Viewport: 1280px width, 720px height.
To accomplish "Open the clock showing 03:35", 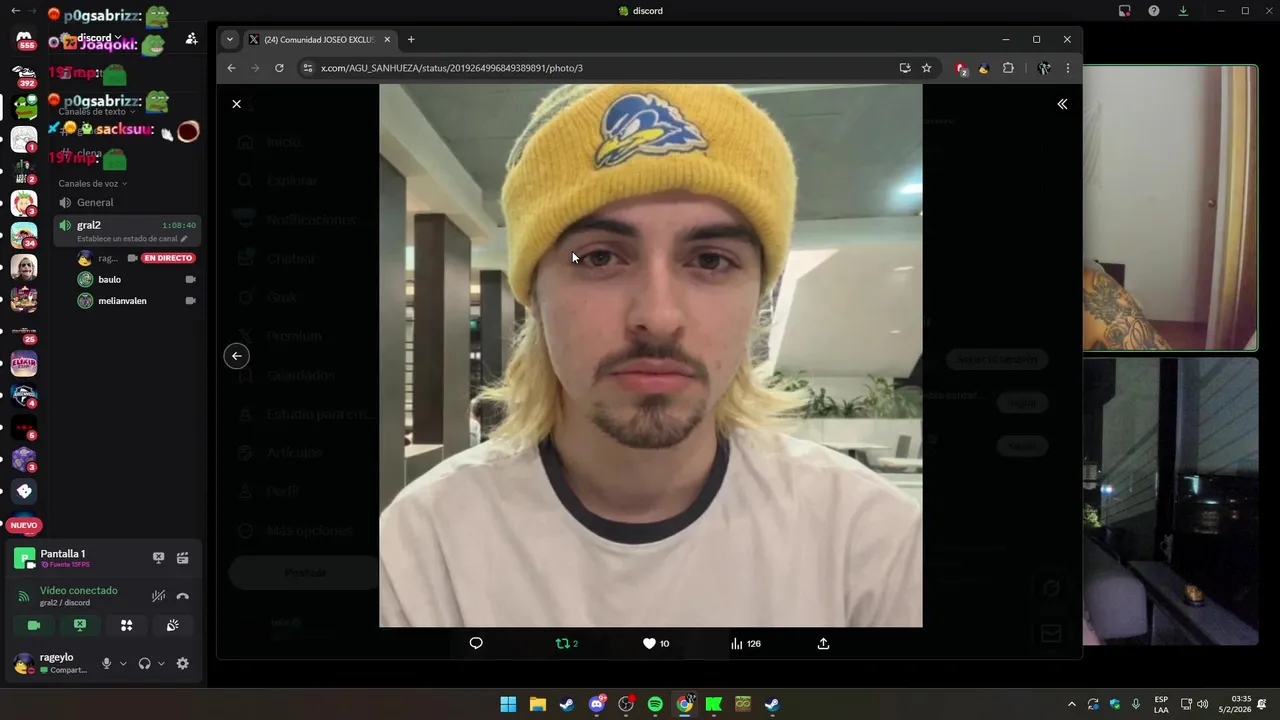I will tap(1241, 704).
